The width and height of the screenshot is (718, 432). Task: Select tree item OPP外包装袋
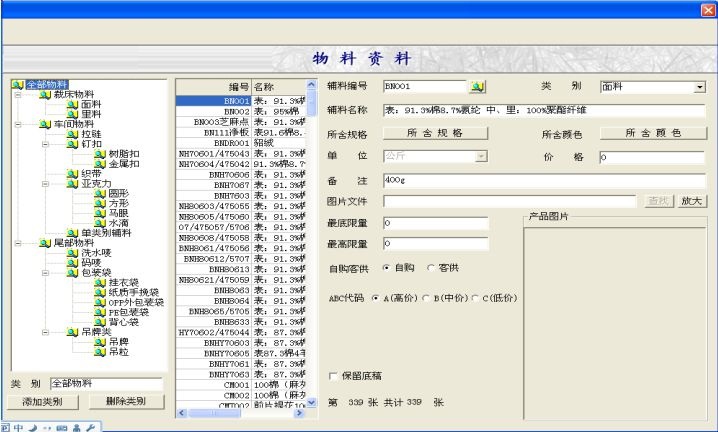pyautogui.click(x=136, y=303)
